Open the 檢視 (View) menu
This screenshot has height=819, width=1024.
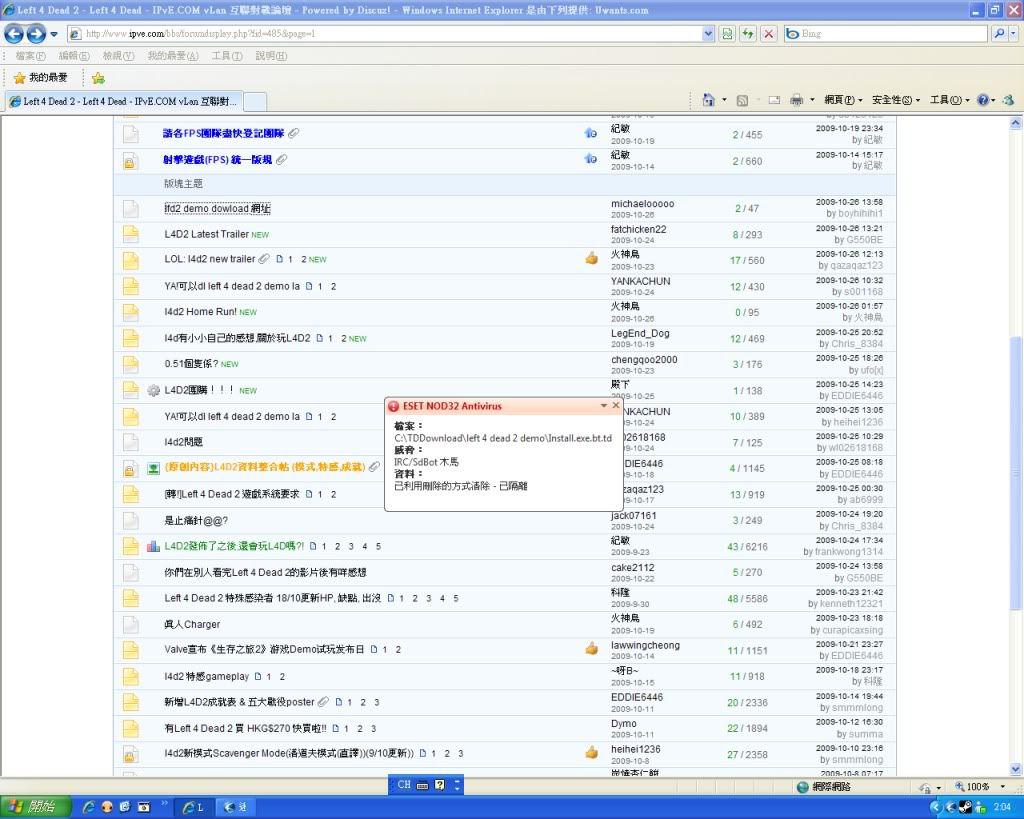tap(118, 55)
